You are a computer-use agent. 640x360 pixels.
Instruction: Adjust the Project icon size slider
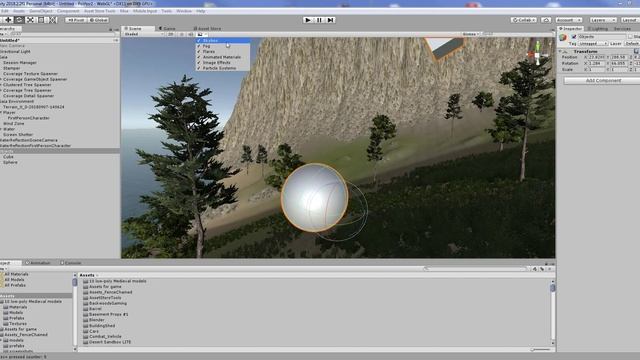tap(541, 350)
